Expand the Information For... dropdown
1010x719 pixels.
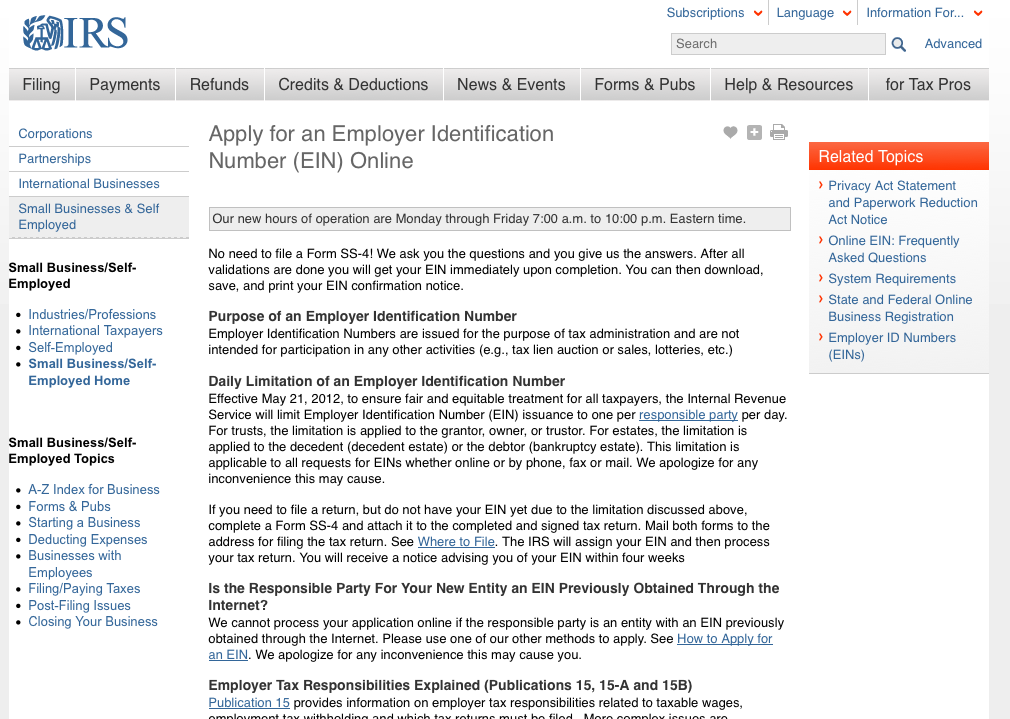(x=916, y=12)
